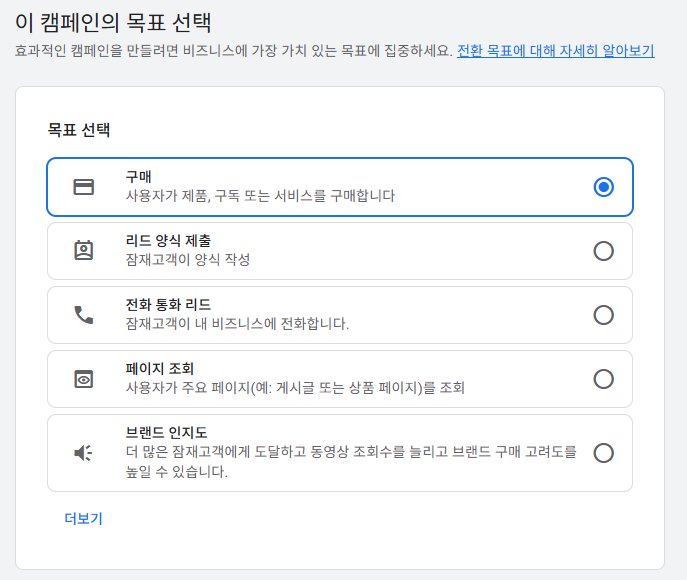Expand more goals with 더보기
The image size is (687, 580).
[x=83, y=519]
